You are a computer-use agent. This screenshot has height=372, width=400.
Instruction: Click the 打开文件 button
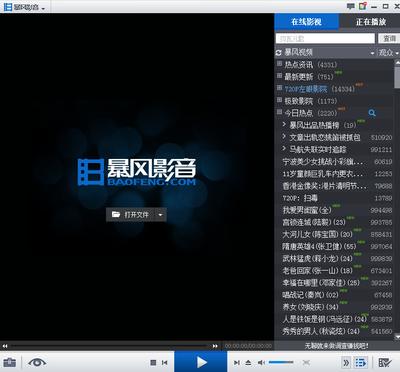point(130,215)
